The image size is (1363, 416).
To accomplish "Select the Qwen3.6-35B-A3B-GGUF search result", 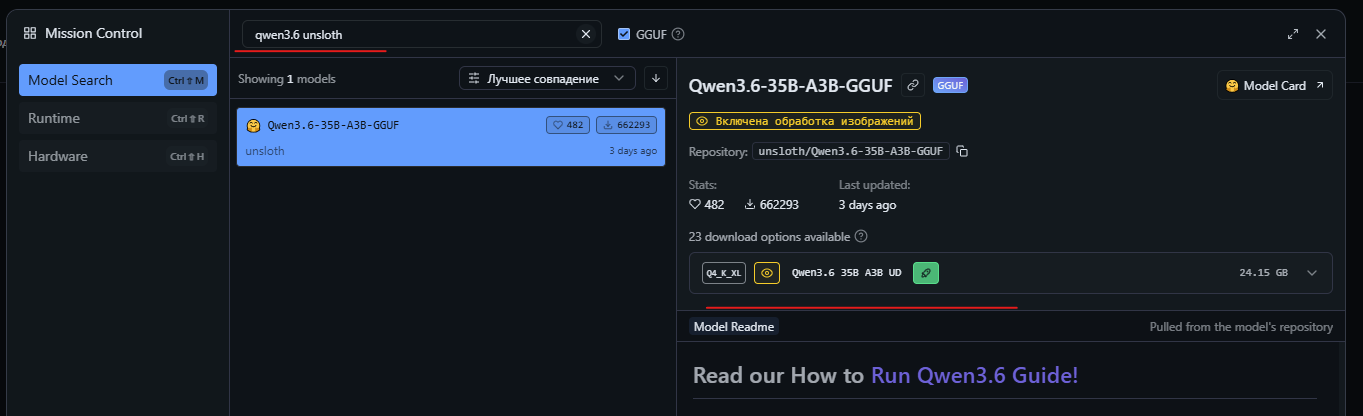I will (x=451, y=137).
